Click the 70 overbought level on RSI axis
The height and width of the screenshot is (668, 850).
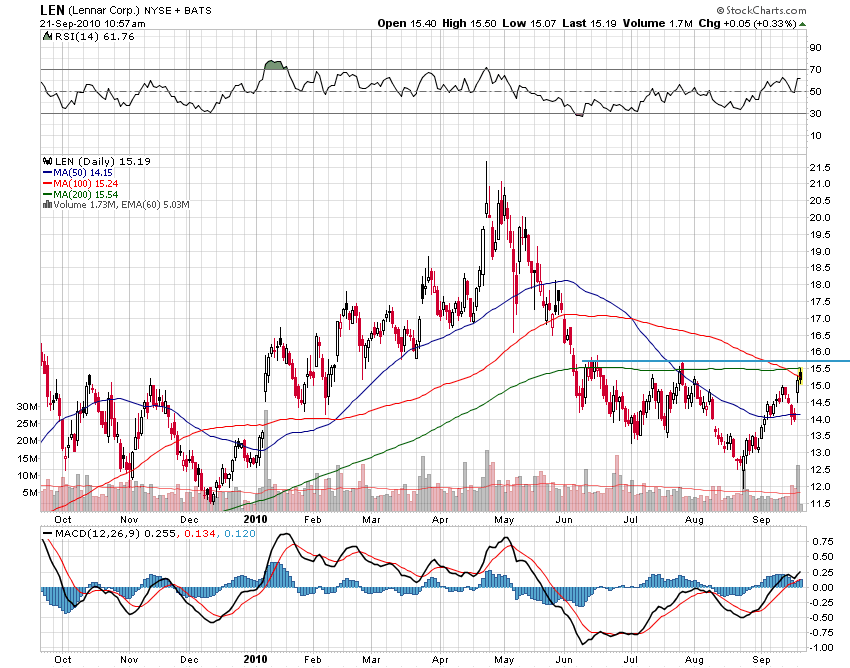815,69
